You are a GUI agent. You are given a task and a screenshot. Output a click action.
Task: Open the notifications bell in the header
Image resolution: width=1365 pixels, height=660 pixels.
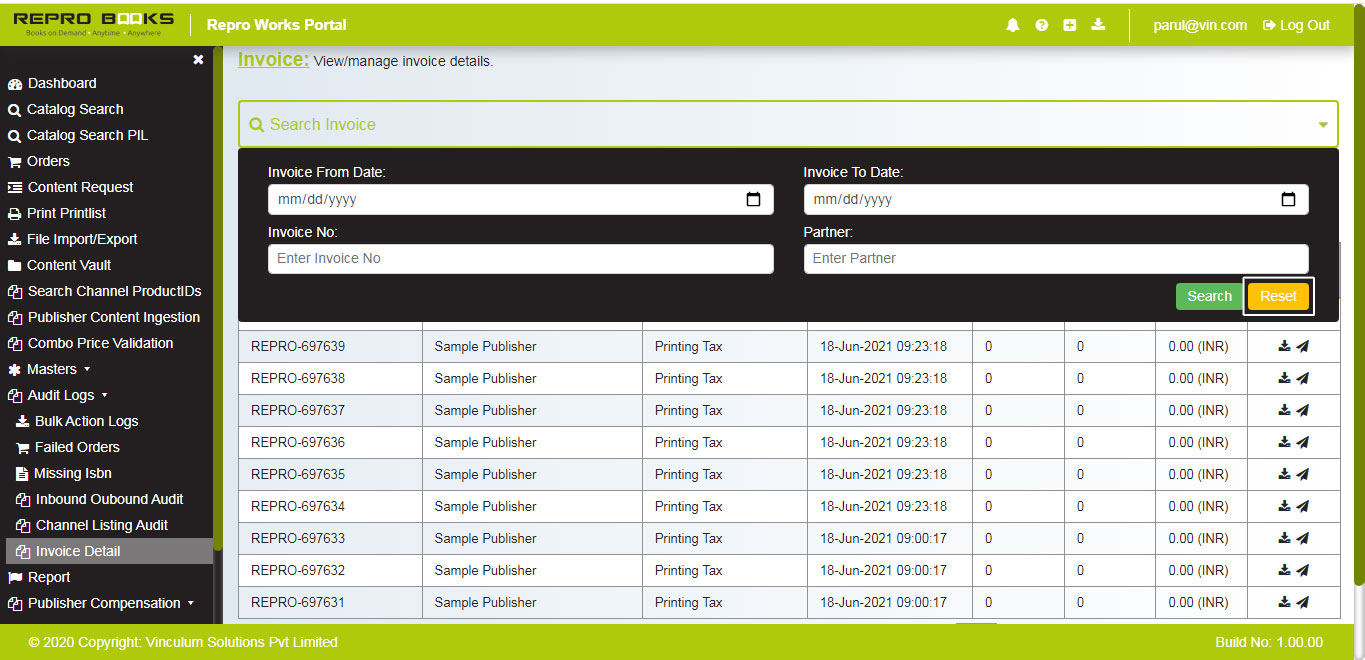click(x=1013, y=24)
